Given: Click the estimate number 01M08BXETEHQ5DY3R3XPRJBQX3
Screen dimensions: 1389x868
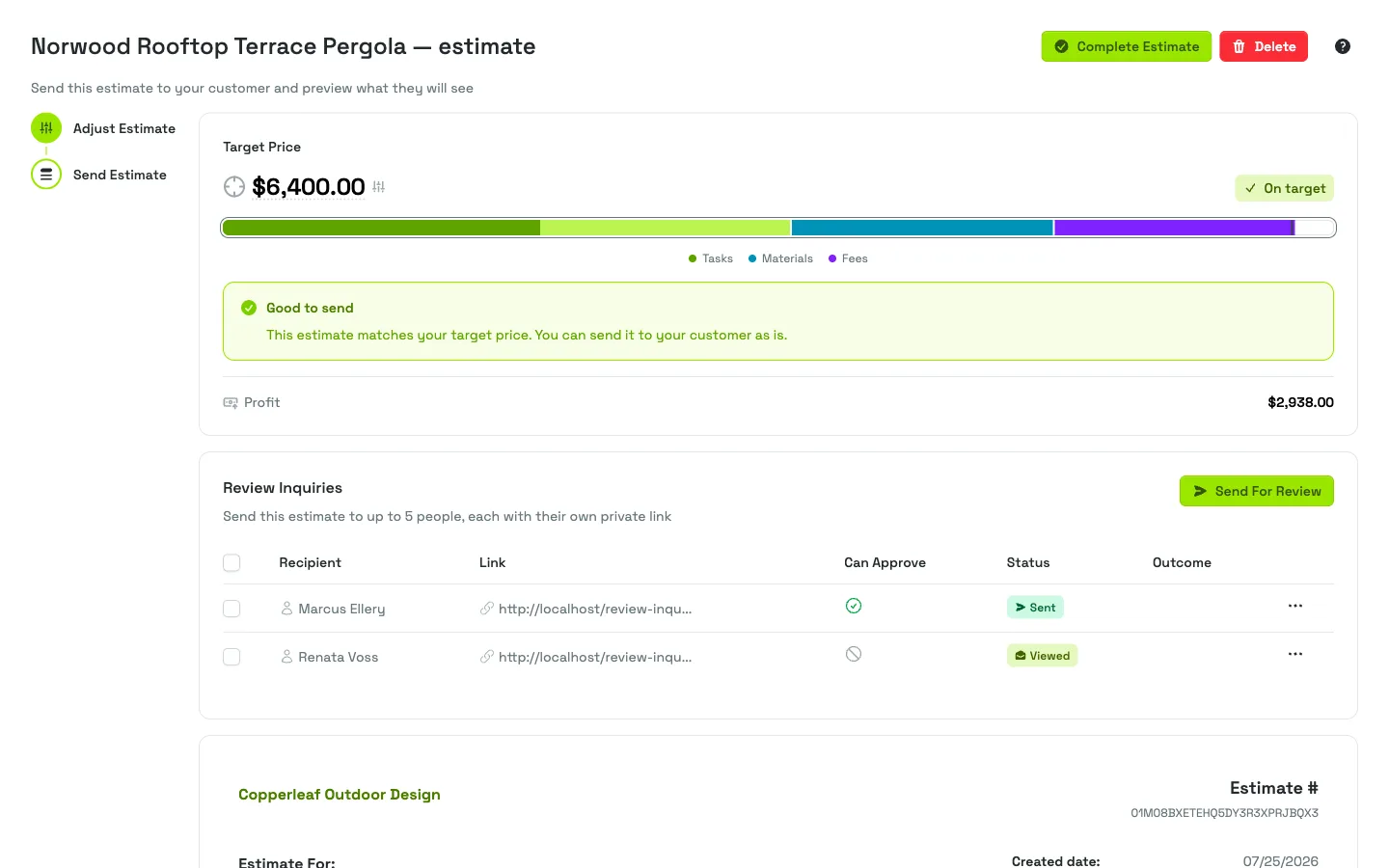Looking at the screenshot, I should click(x=1224, y=813).
